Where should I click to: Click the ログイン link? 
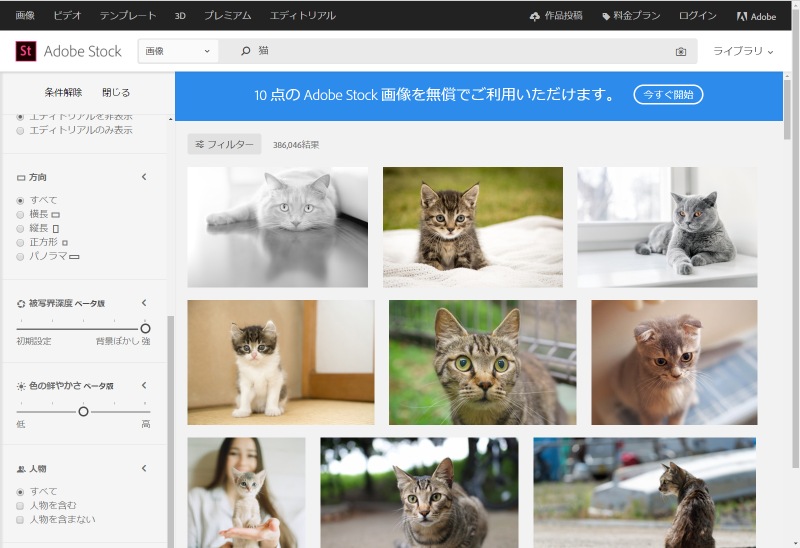697,16
